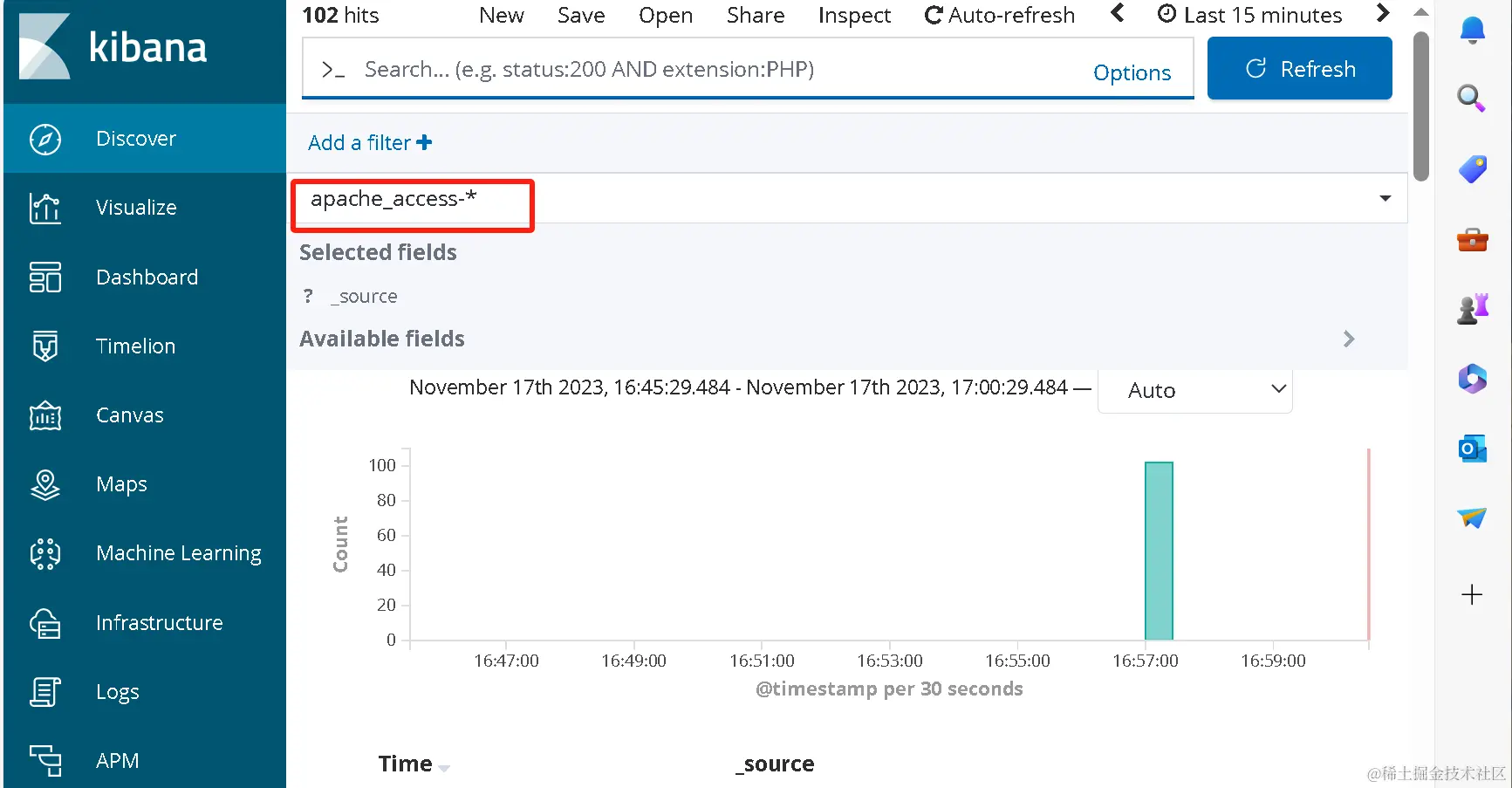Click the @timestamp per 30 seconds label
Viewport: 1512px width, 788px height.
click(889, 689)
